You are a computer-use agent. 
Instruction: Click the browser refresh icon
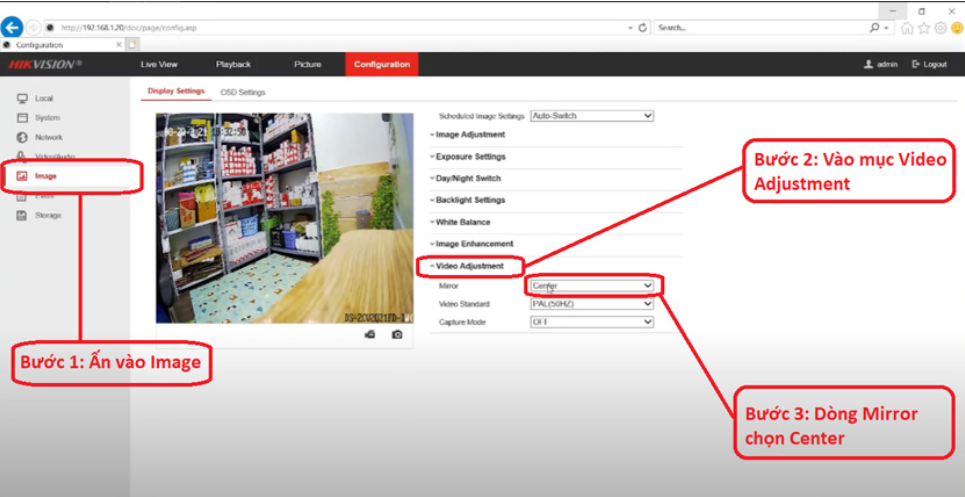tap(642, 28)
